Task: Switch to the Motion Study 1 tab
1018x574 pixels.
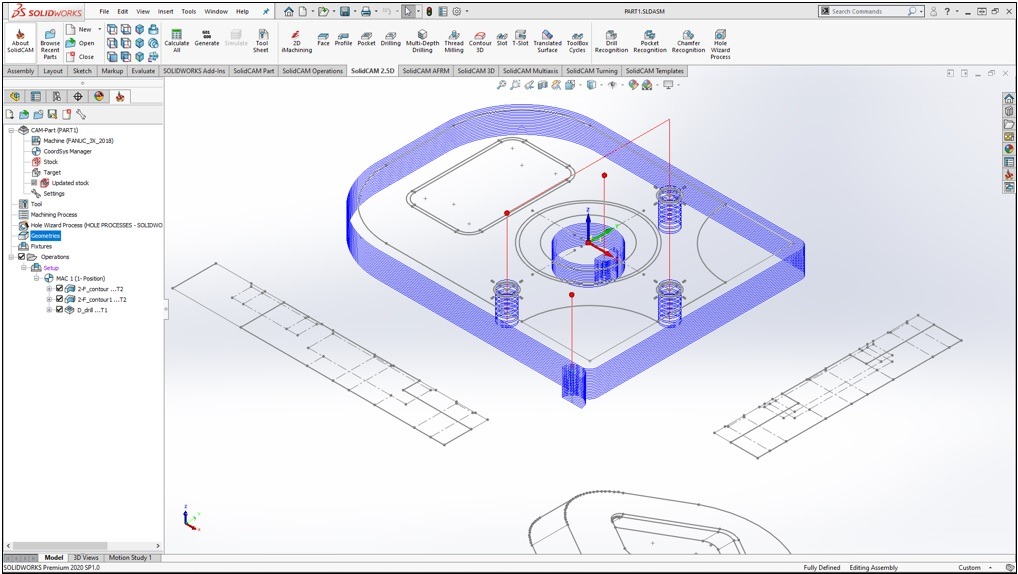Action: (x=130, y=557)
